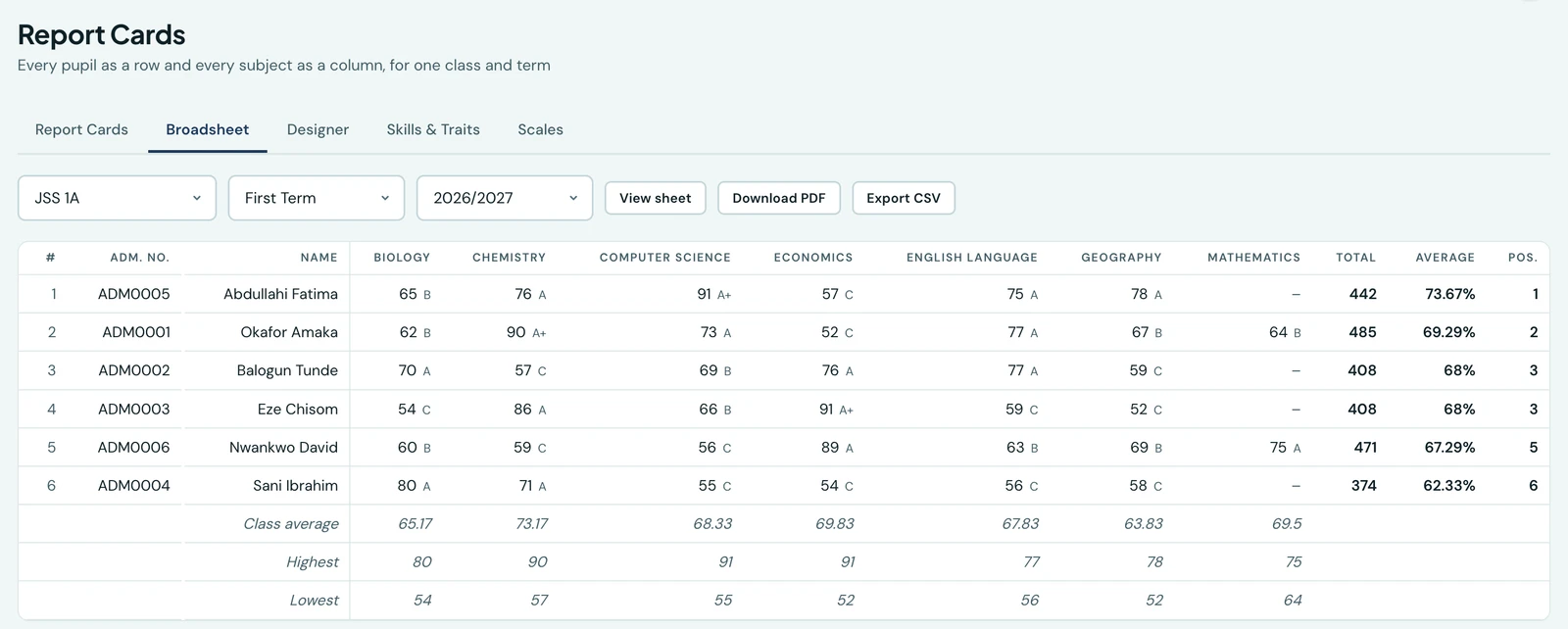Screen dimensions: 1568x629
Task: Click the Pos. column header
Action: tap(1523, 258)
